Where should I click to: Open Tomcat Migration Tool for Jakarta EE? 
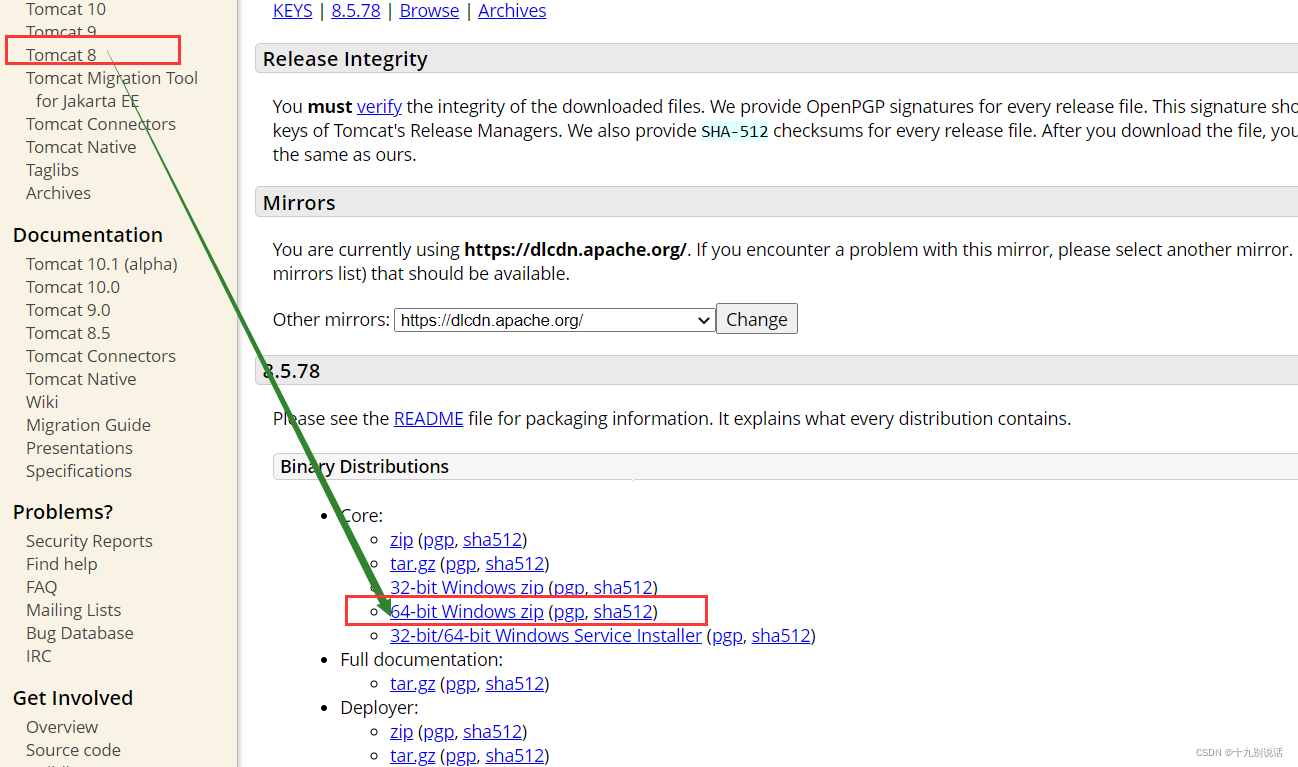coord(112,89)
